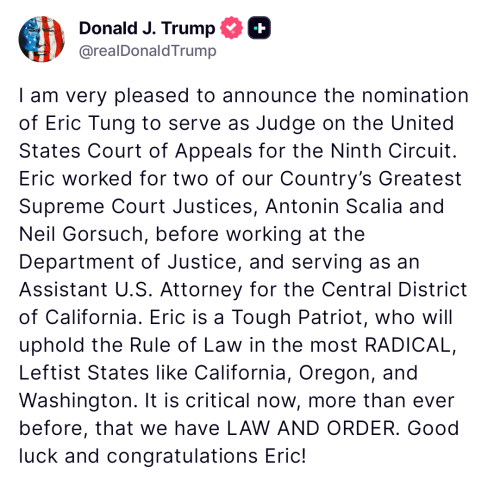
Task: Open the Donald J. Trump display name
Action: (147, 28)
